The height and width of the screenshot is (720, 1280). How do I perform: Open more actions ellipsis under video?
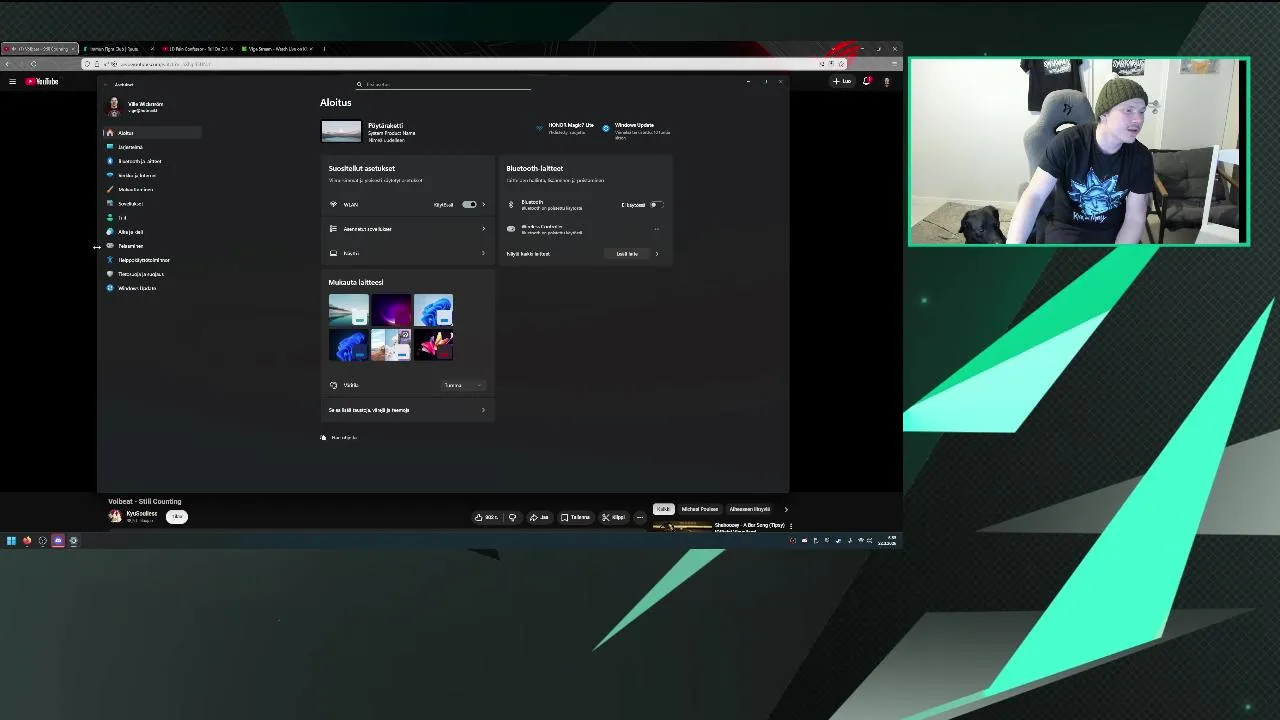640,517
